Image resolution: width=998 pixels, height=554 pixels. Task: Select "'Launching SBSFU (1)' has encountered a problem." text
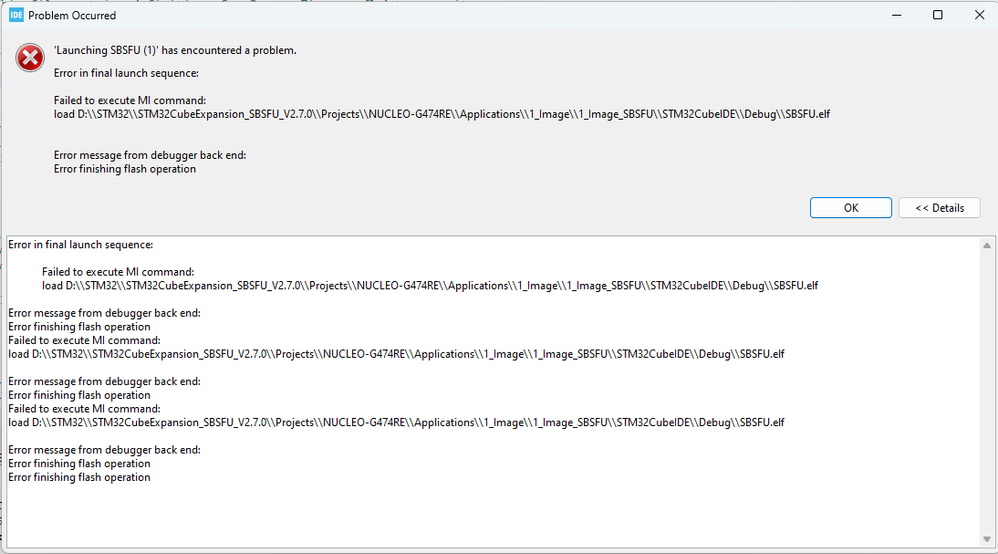175,50
